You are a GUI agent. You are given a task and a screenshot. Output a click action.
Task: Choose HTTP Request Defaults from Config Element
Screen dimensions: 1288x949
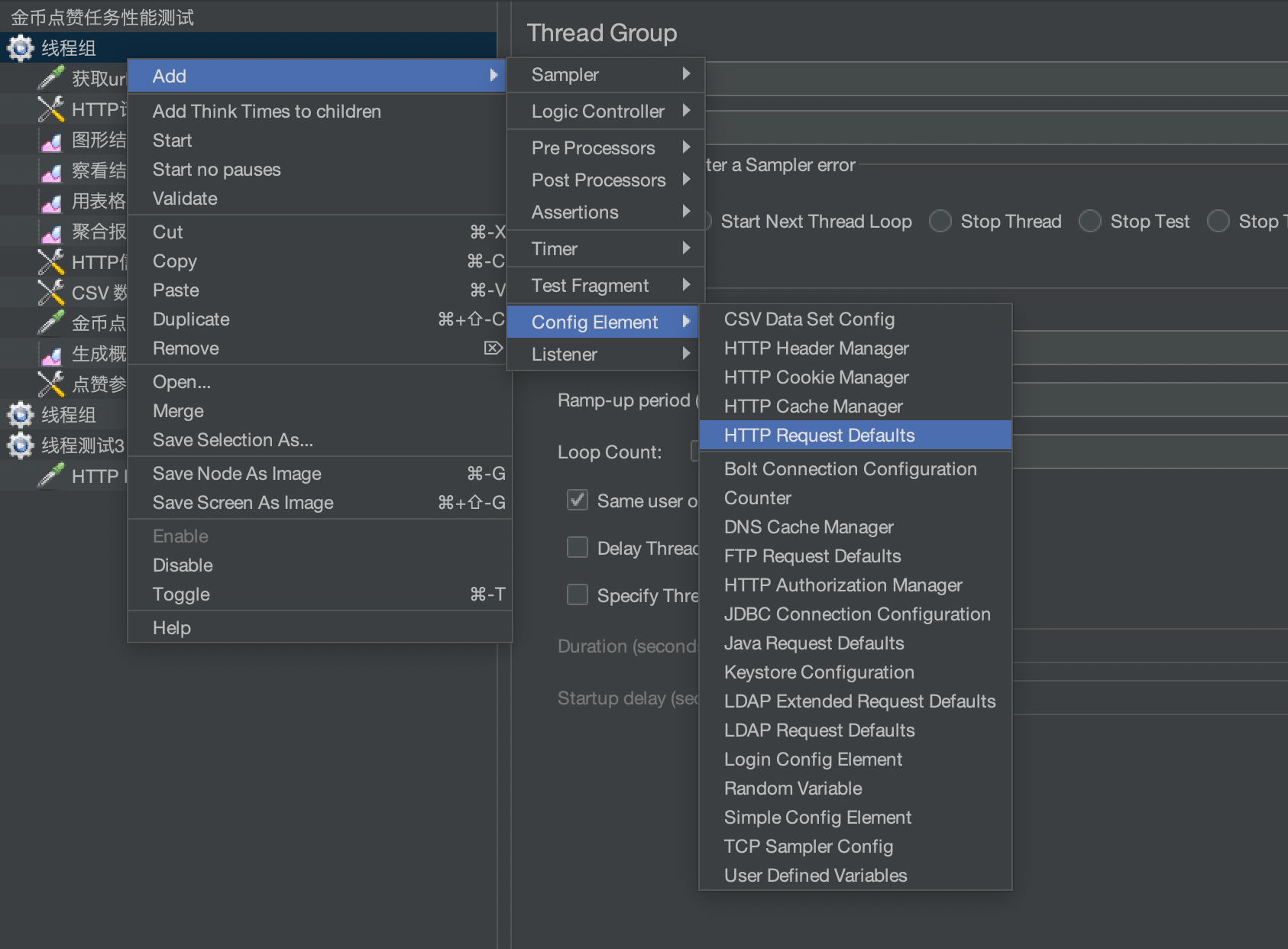(x=819, y=436)
